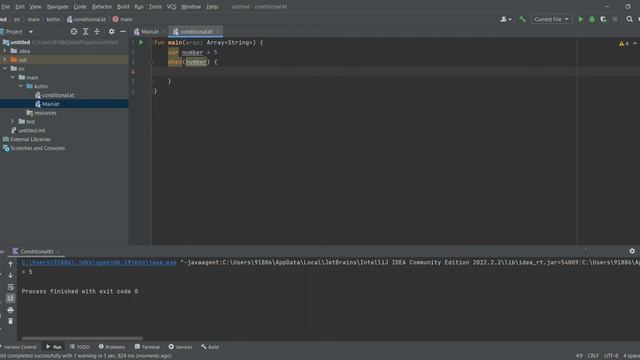640x360 pixels.
Task: Click the yellow warning indicator in editor
Action: coord(623,43)
